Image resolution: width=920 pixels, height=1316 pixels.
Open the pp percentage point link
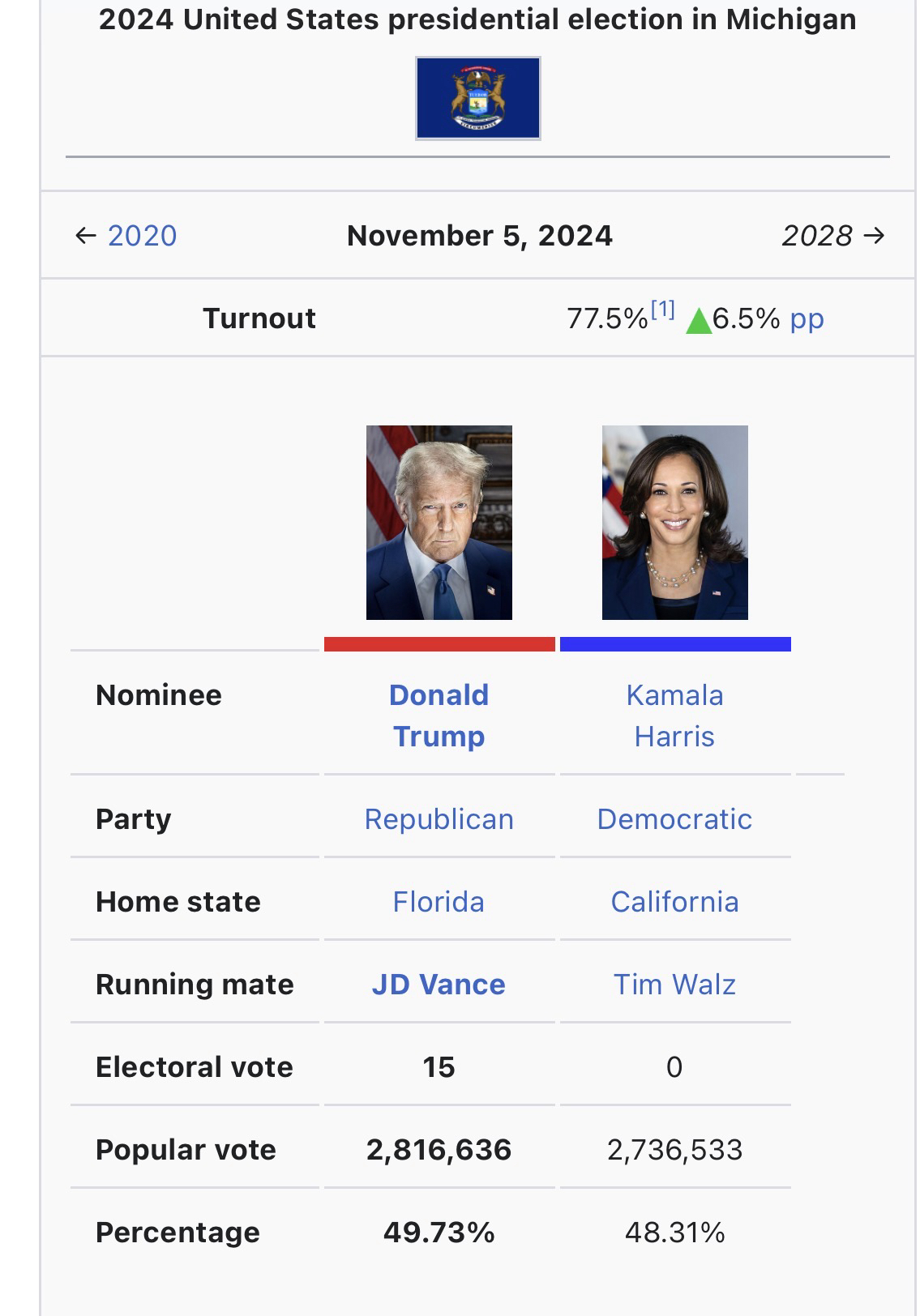pyautogui.click(x=807, y=318)
